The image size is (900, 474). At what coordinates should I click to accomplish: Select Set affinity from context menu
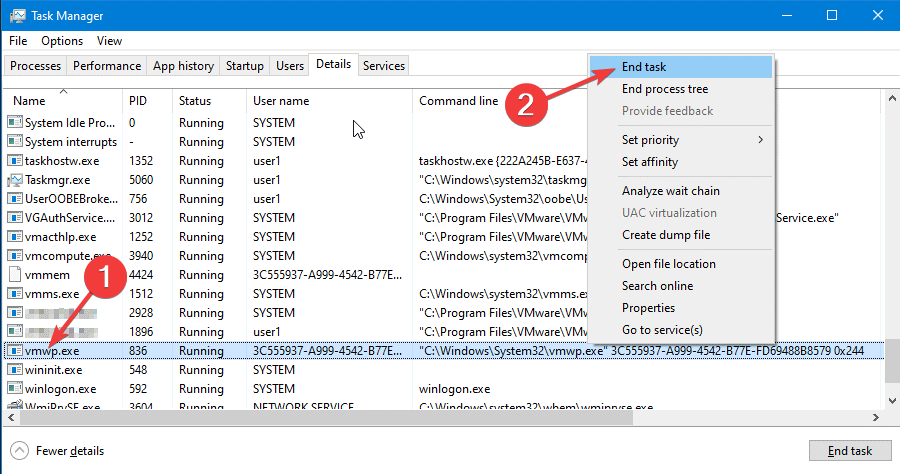click(x=681, y=162)
